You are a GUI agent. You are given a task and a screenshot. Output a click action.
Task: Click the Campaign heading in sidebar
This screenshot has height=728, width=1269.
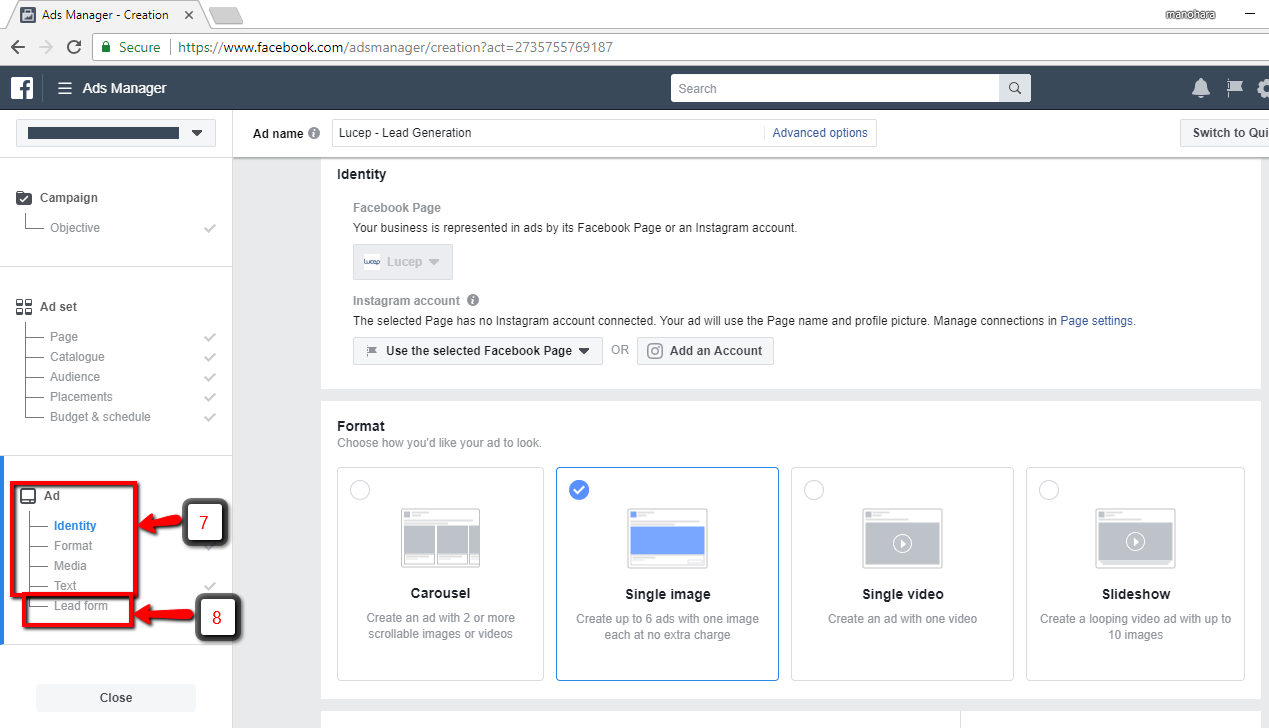[x=69, y=198]
